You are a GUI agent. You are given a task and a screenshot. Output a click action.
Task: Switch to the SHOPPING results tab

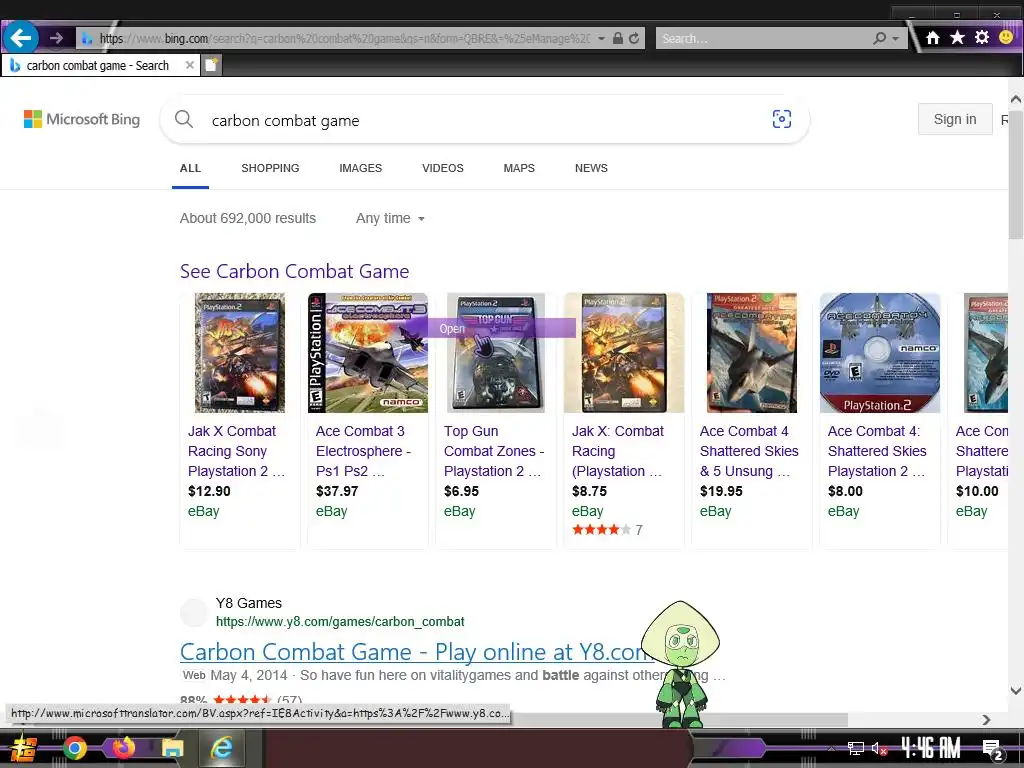[270, 168]
